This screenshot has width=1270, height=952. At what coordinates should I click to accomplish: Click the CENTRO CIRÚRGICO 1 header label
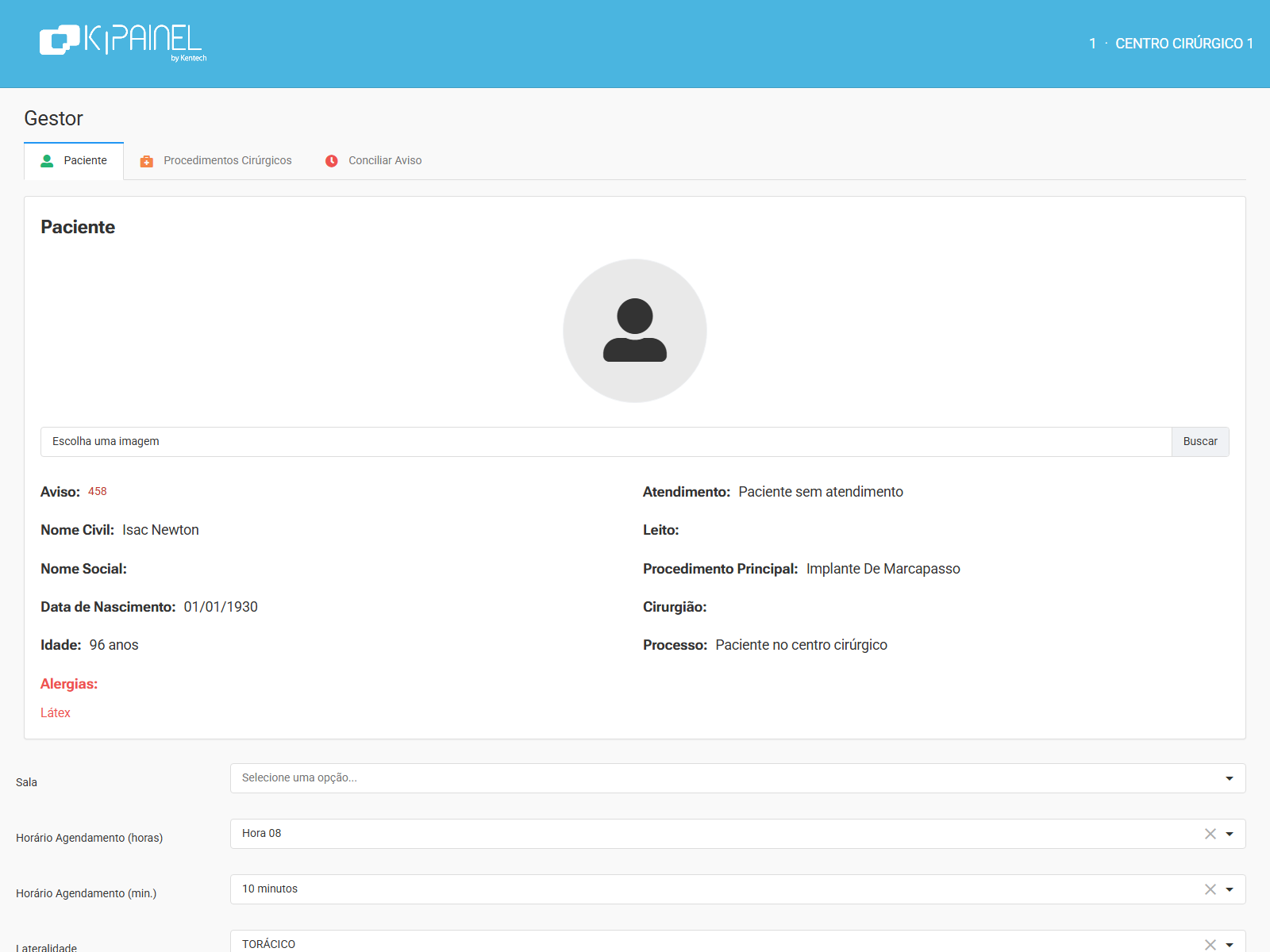(1184, 44)
